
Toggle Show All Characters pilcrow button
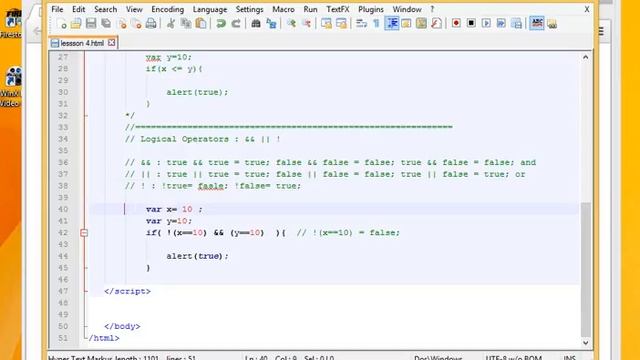376,24
